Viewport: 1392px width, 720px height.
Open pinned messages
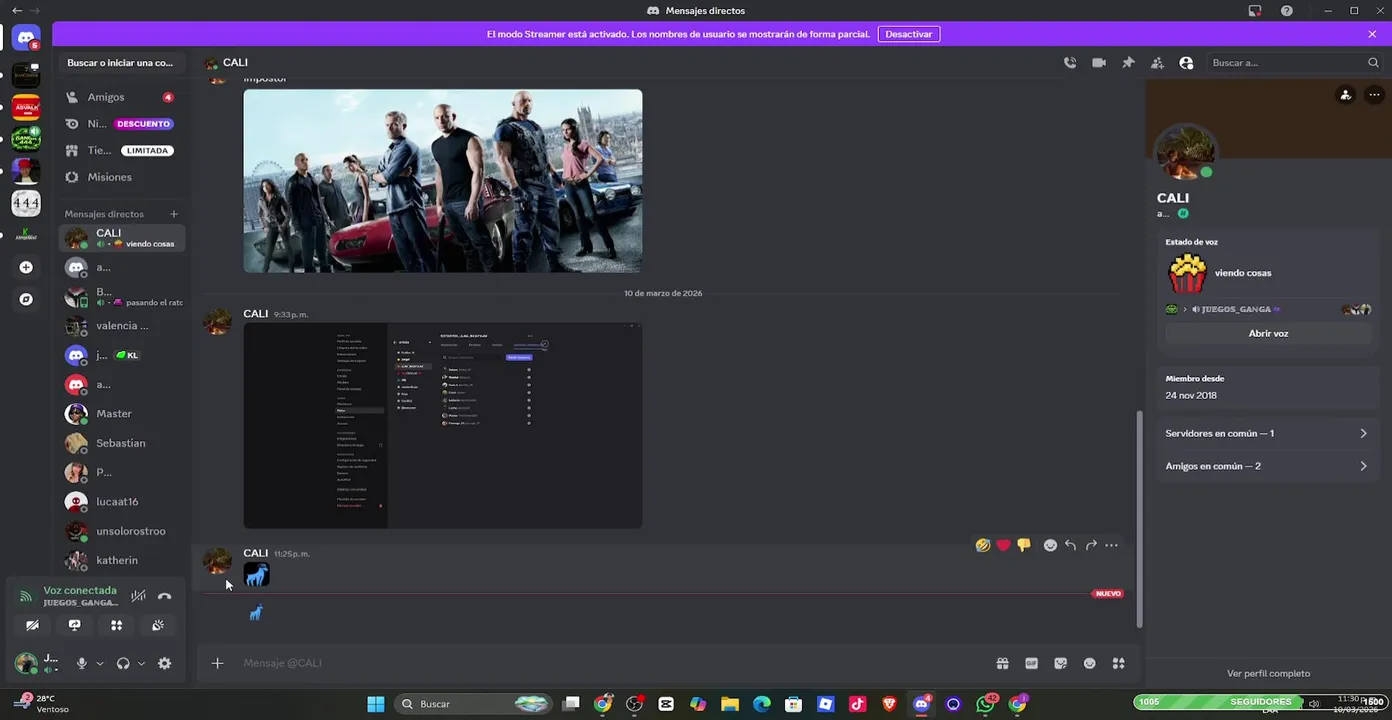1128,62
